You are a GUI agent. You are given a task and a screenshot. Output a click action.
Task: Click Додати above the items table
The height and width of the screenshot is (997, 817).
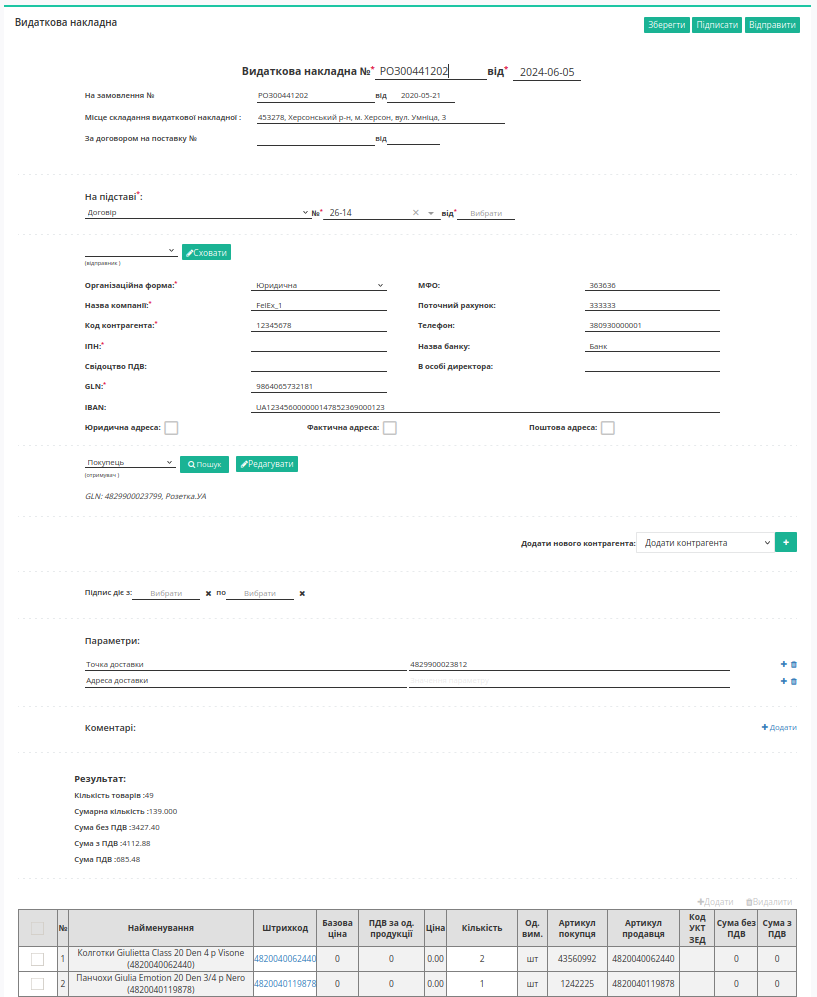click(x=715, y=902)
